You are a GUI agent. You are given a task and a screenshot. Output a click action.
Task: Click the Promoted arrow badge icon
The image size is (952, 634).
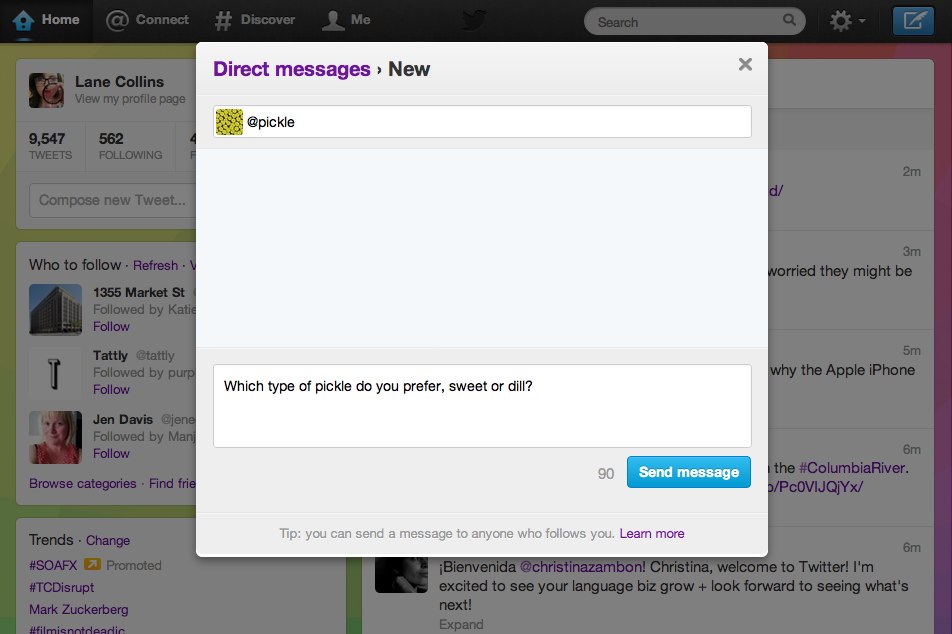tap(92, 564)
